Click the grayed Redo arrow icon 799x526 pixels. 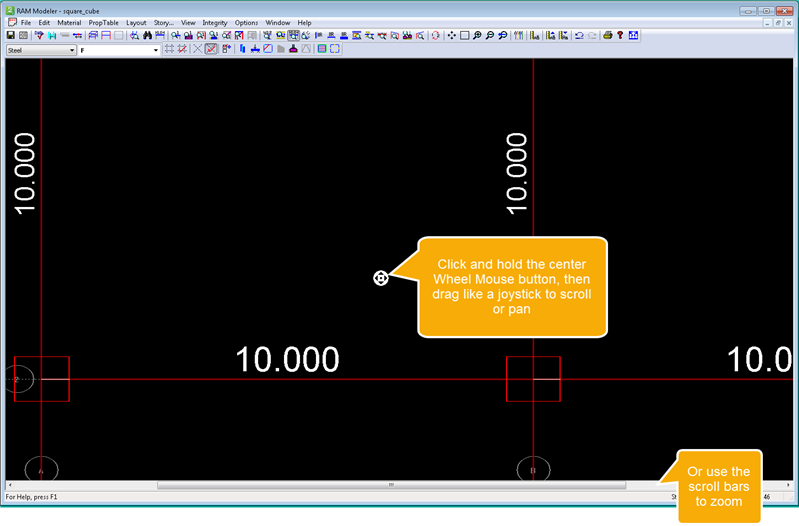click(592, 35)
